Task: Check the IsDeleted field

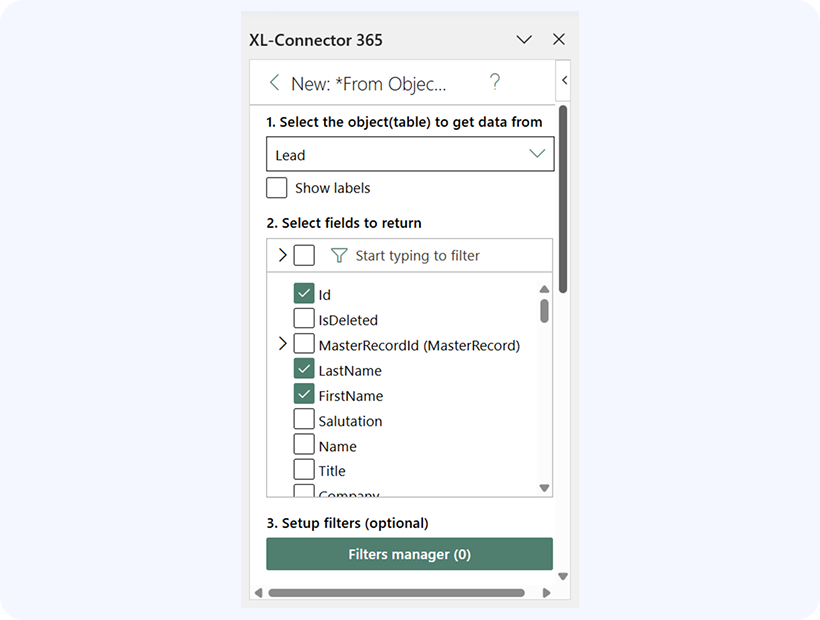Action: [304, 319]
